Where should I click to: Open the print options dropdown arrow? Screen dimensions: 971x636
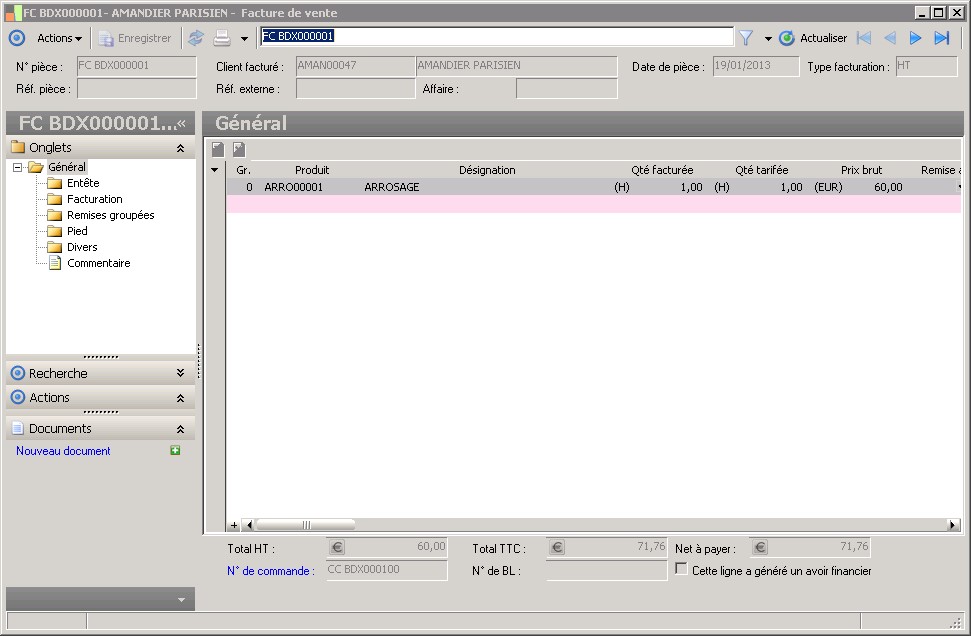point(244,39)
